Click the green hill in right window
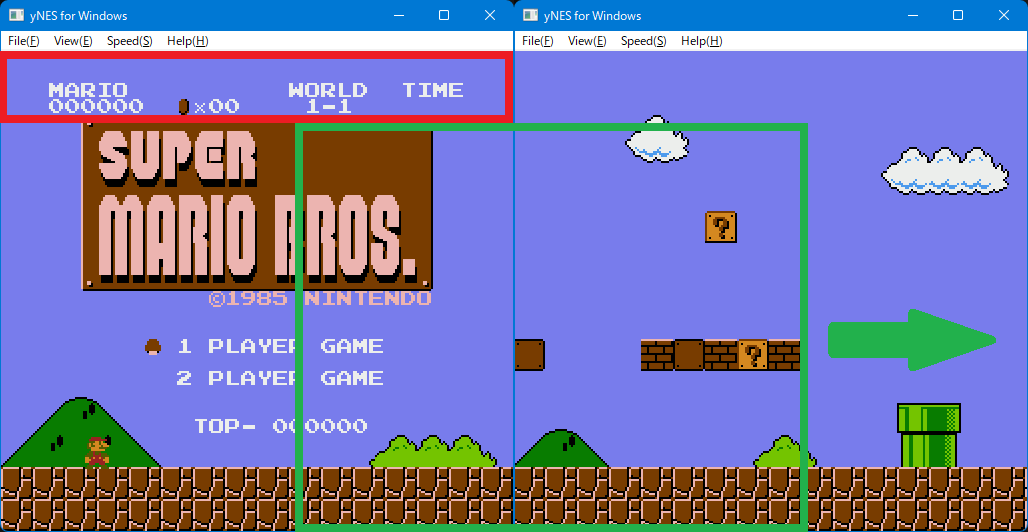This screenshot has height=532, width=1028. 561,449
